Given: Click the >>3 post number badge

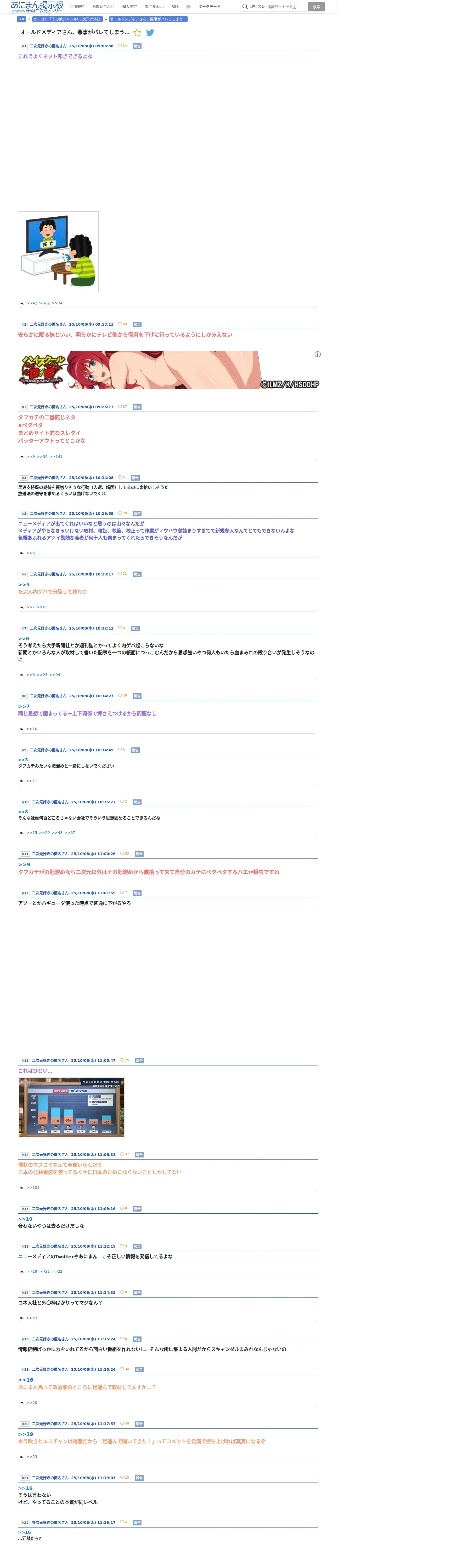Looking at the screenshot, I should 23,407.
